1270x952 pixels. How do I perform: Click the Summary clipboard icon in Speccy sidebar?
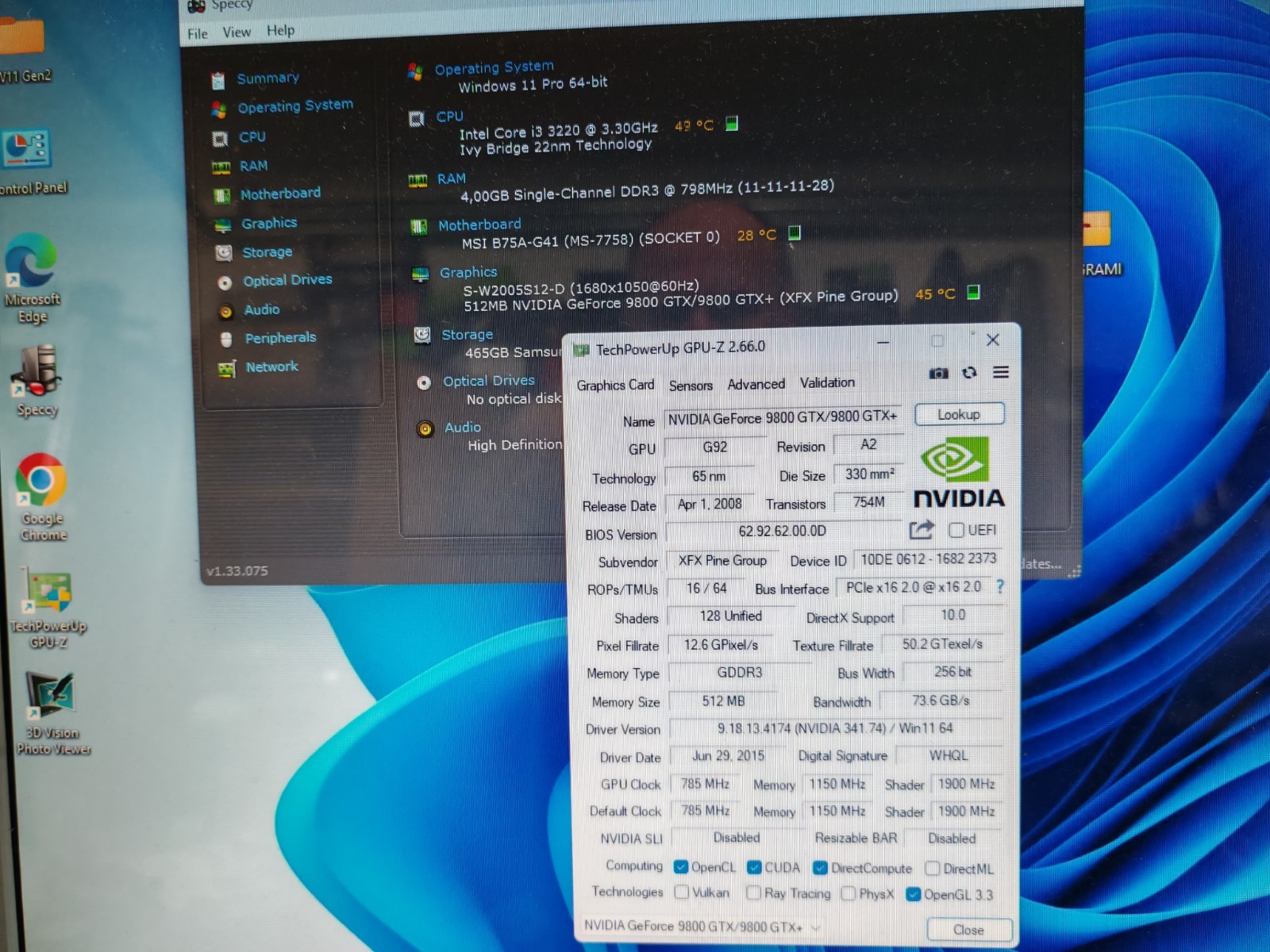(218, 80)
